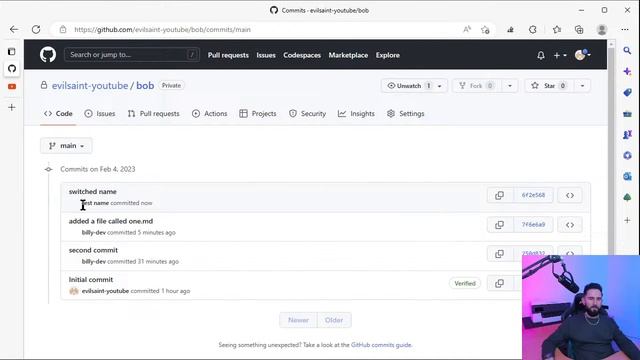Viewport: 640px width, 360px height.
Task: Open bob repository name link
Action: click(145, 86)
